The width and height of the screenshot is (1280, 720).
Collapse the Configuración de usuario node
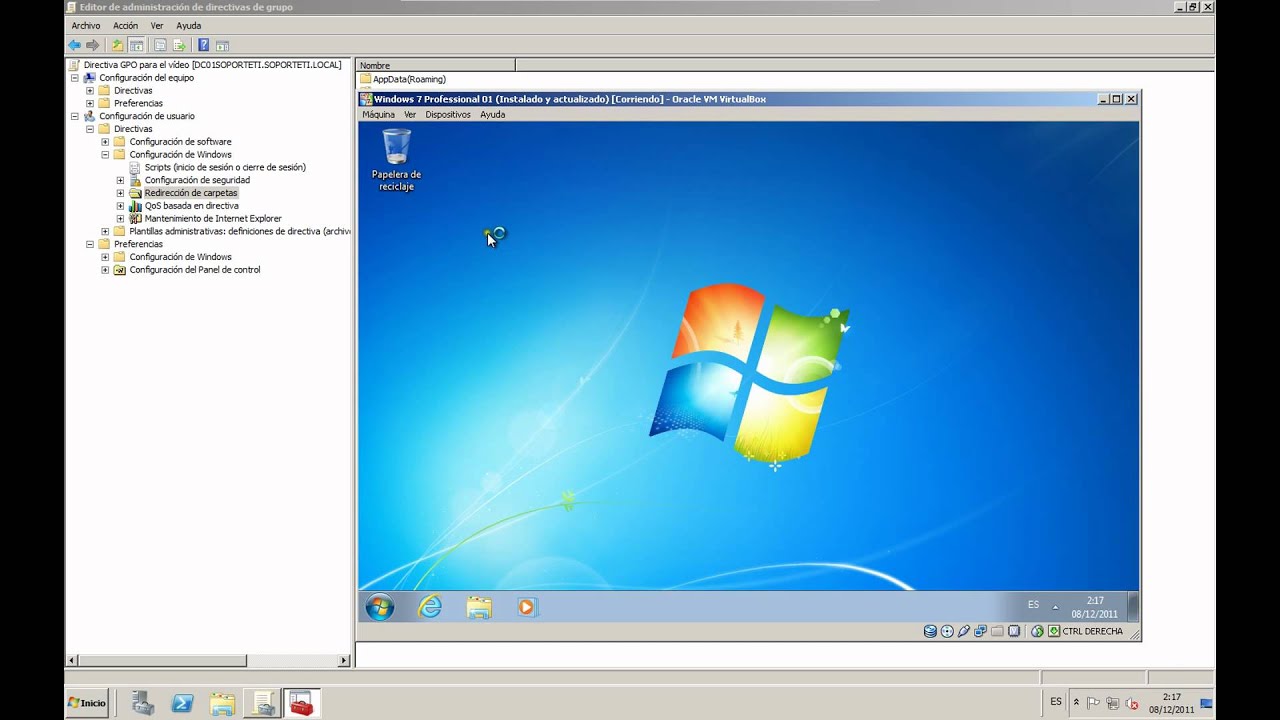coord(74,116)
